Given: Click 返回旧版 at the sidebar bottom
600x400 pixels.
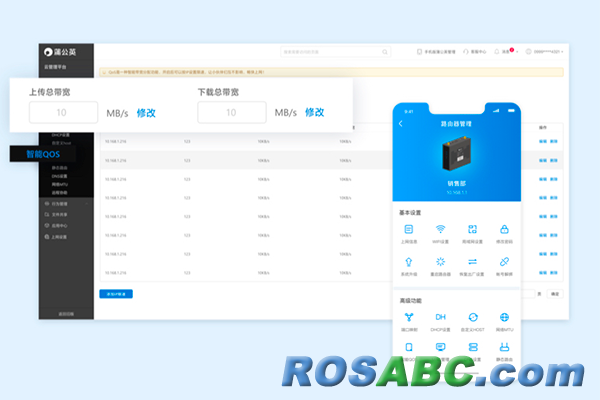Looking at the screenshot, I should (66, 314).
